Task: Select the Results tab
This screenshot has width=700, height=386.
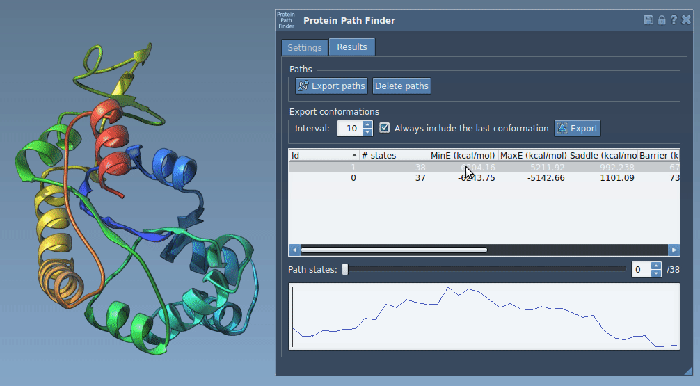Action: [352, 47]
